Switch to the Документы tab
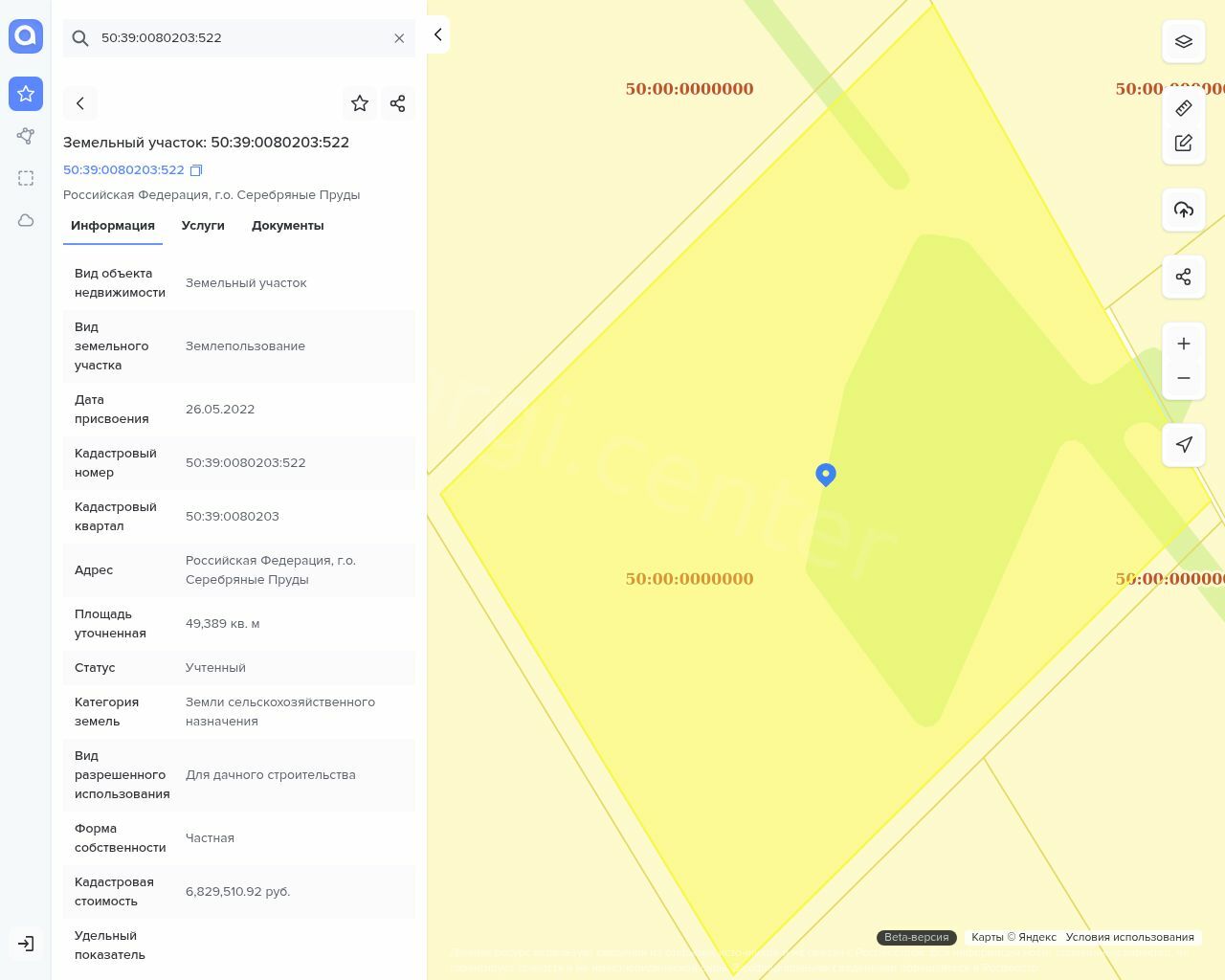 287,226
